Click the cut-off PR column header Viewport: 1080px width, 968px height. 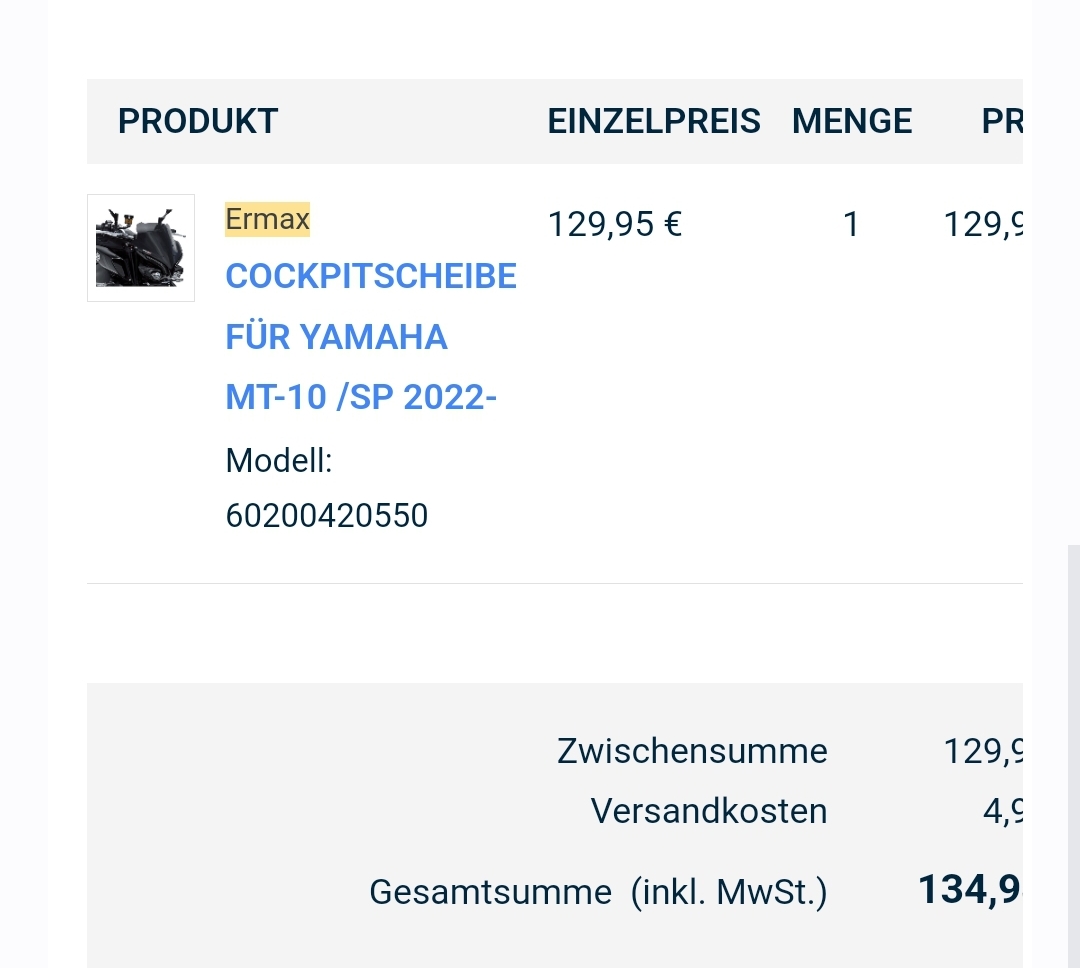pyautogui.click(x=1002, y=122)
